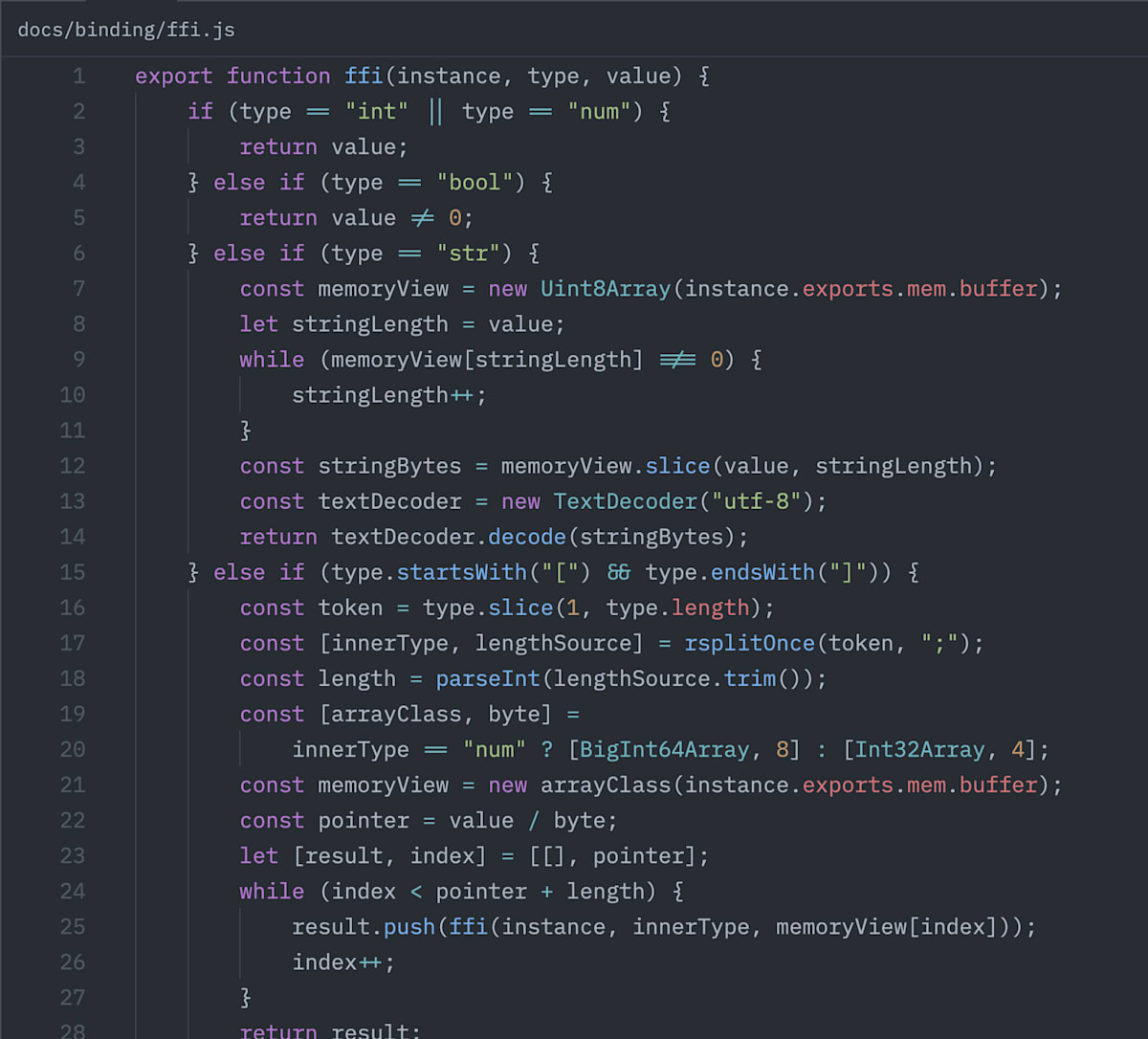Screen dimensions: 1148x1039
Task: Click line number 20 in the gutter
Action: pos(73,748)
